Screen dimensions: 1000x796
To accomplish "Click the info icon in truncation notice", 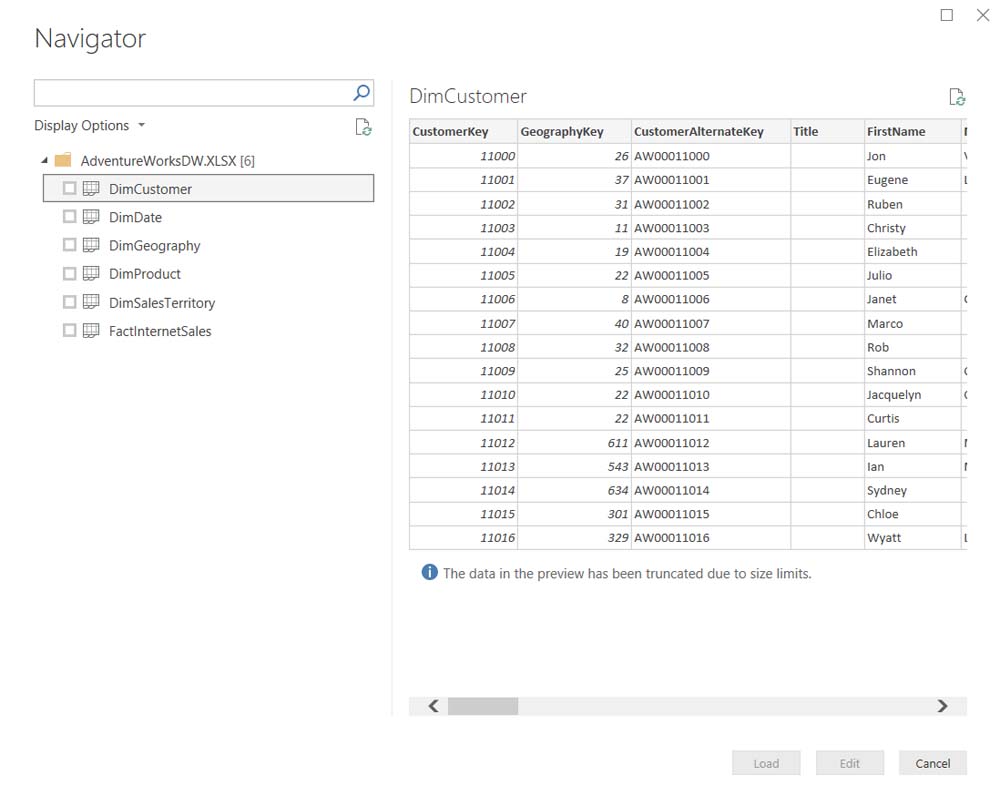I will pyautogui.click(x=429, y=573).
